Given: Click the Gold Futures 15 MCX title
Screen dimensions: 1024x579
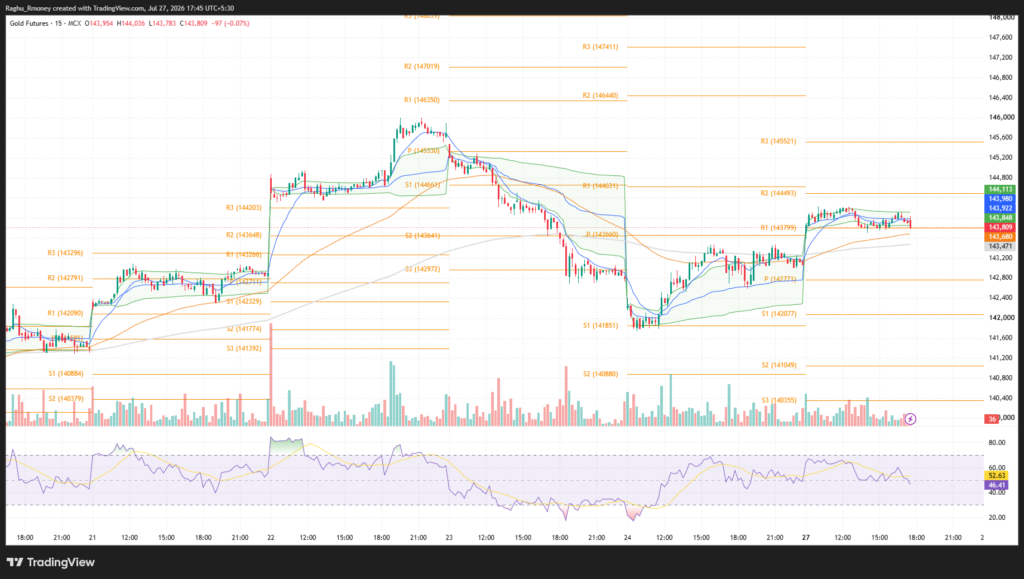Looking at the screenshot, I should (45, 23).
